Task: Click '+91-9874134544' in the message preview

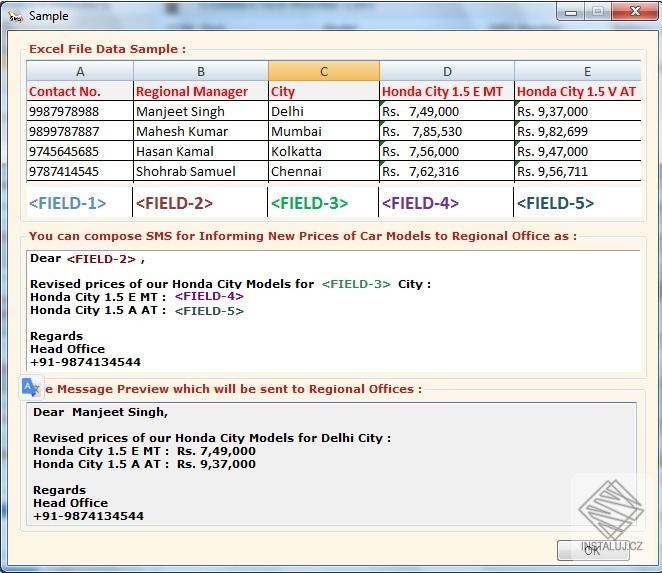Action: tap(89, 516)
